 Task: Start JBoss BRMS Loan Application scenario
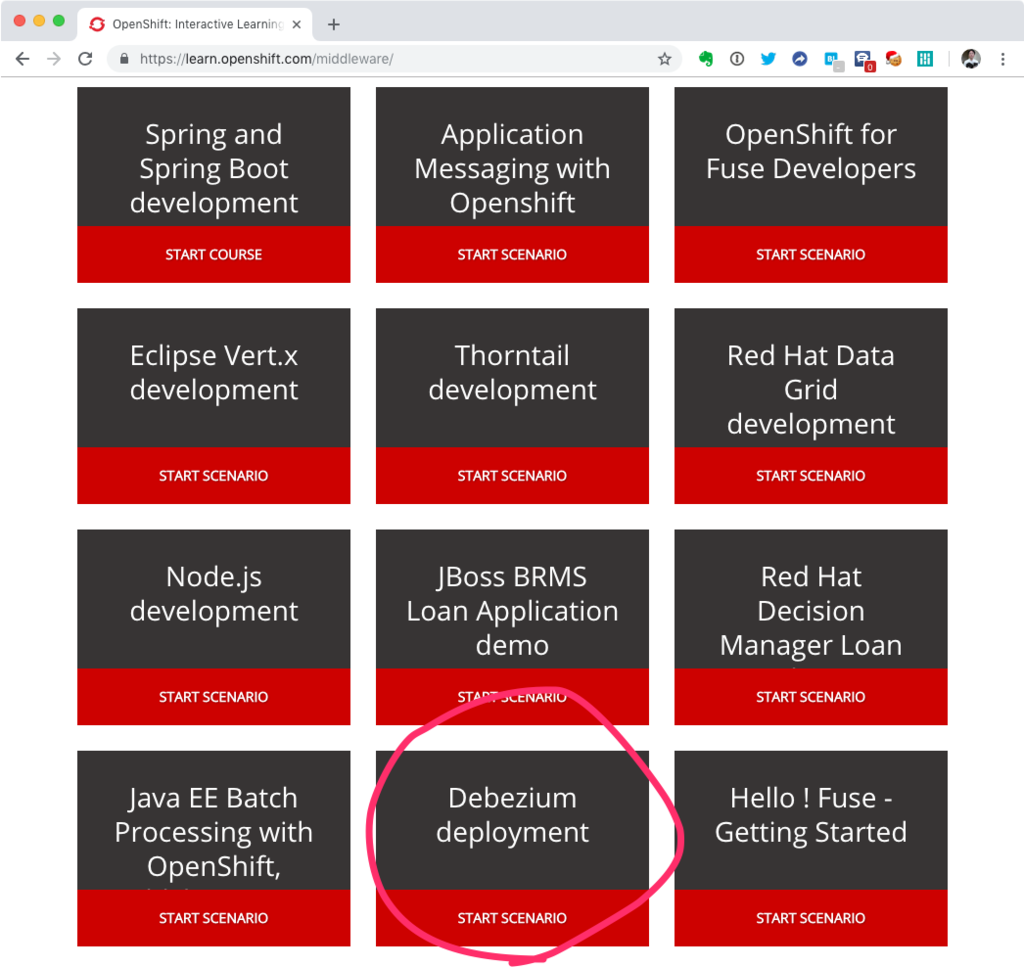(x=512, y=697)
